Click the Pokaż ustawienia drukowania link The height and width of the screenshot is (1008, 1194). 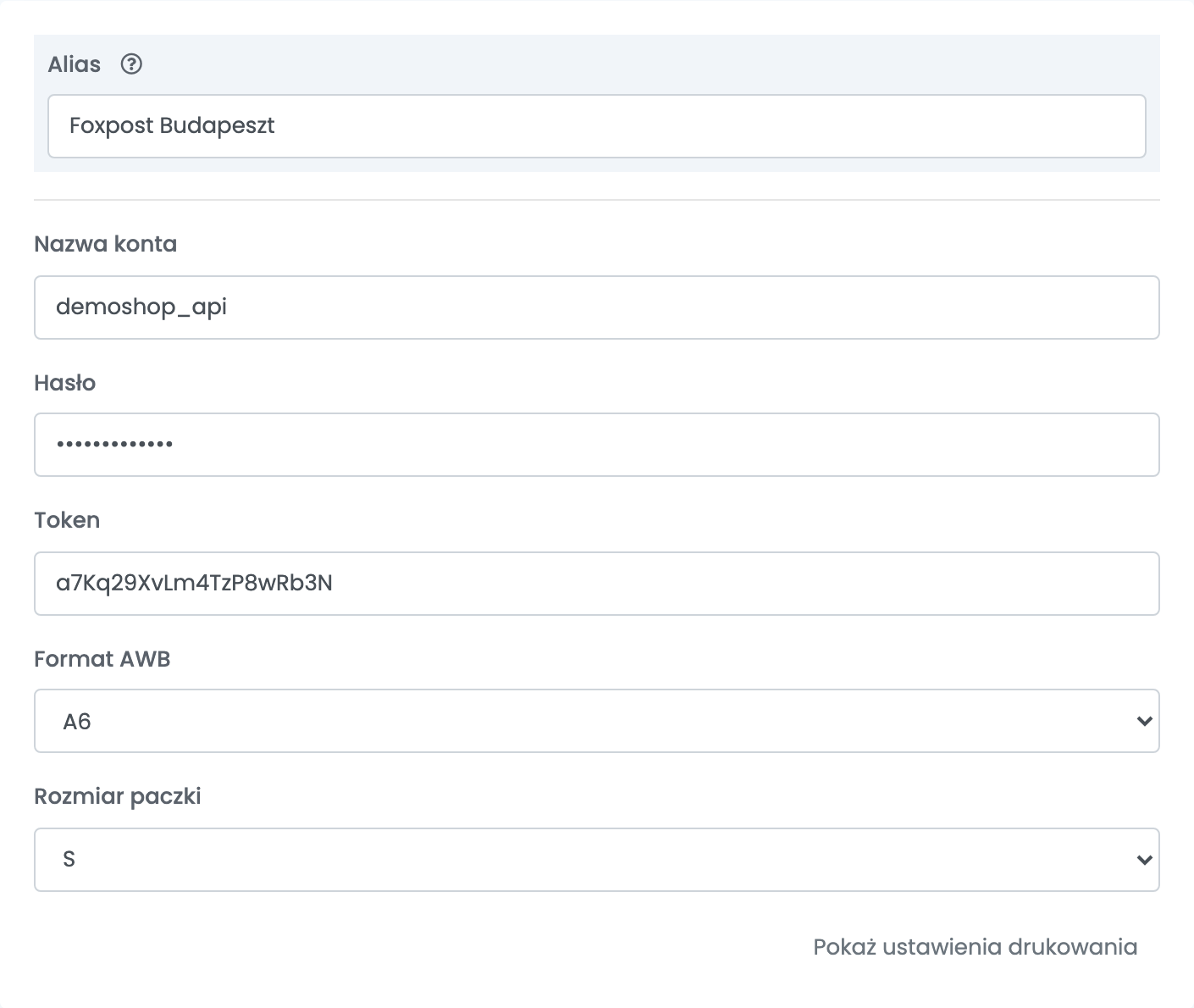[976, 947]
